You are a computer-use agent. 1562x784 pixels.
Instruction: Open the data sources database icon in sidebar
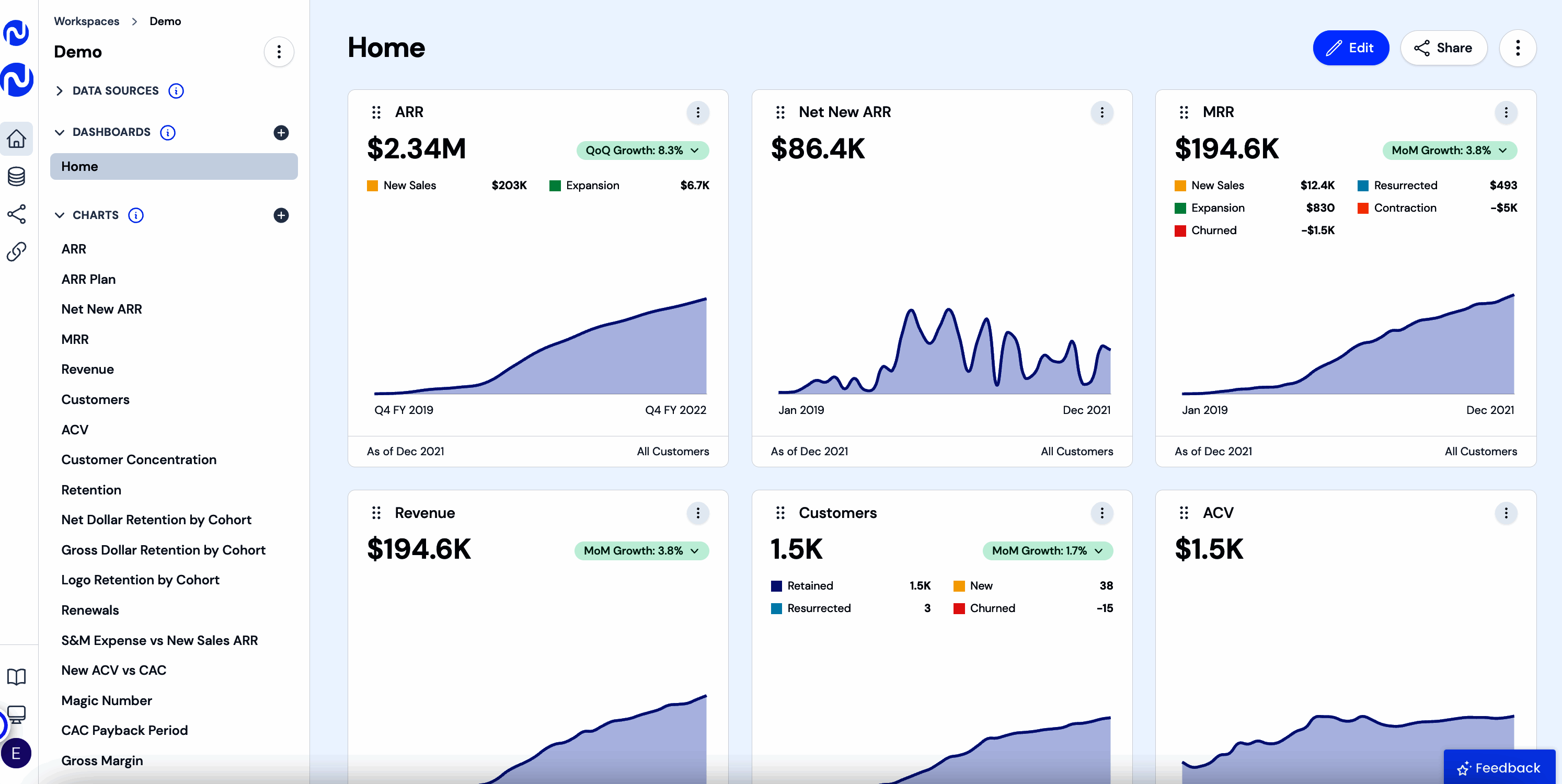(17, 177)
